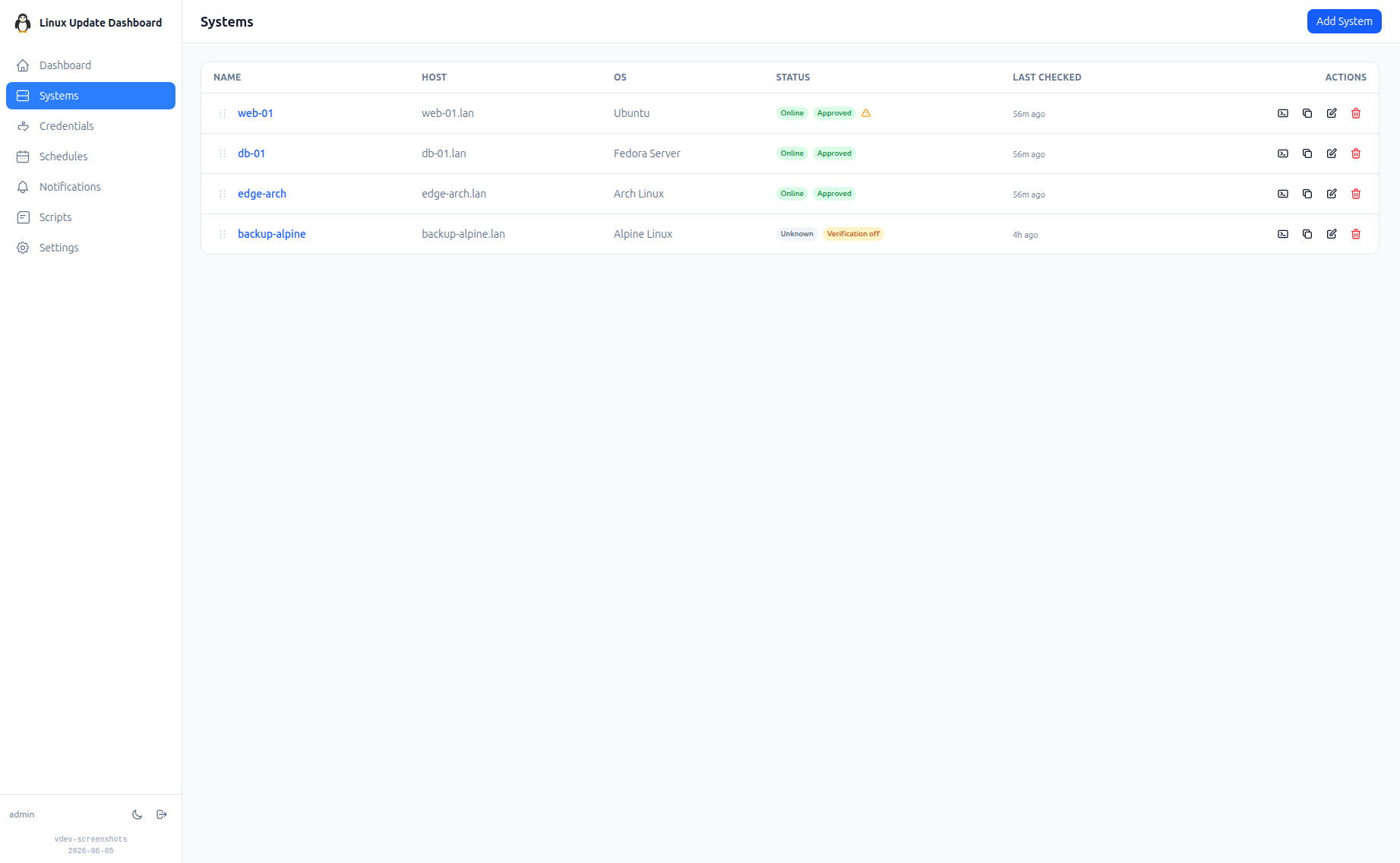Screen dimensions: 1400x863
Task: Click host backup-alpine.lan
Action: click(463, 234)
